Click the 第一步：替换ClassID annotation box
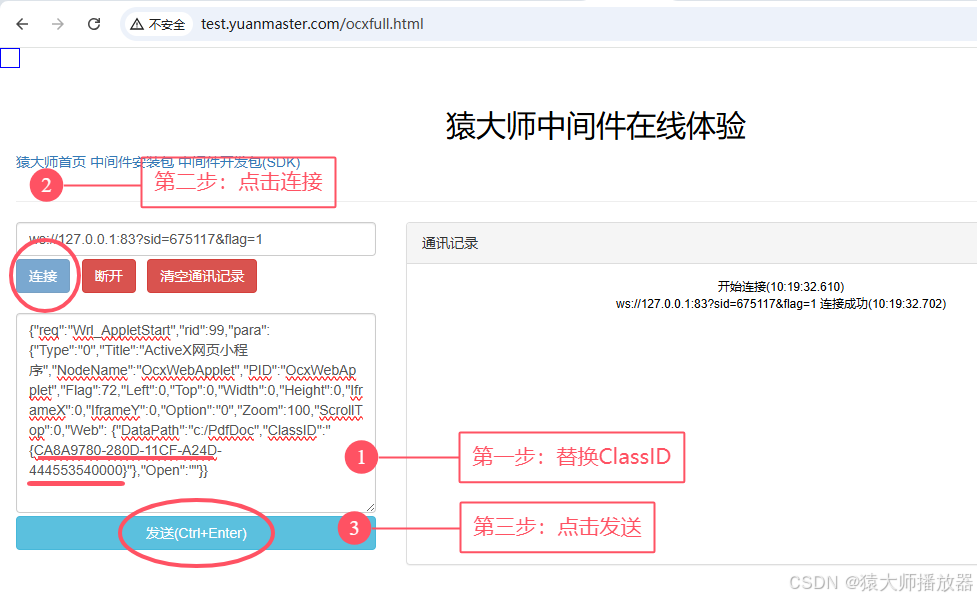Image resolution: width=977 pixels, height=600 pixels. click(x=571, y=457)
